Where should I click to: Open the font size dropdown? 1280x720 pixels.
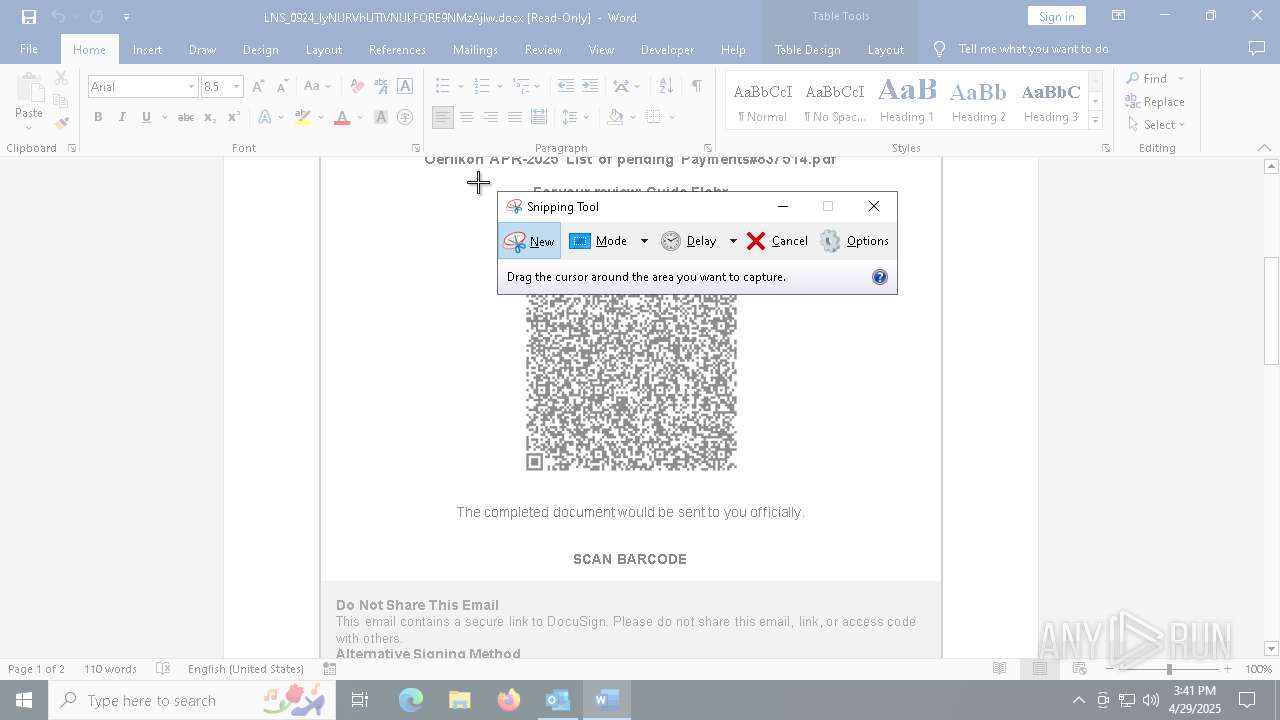(x=237, y=87)
